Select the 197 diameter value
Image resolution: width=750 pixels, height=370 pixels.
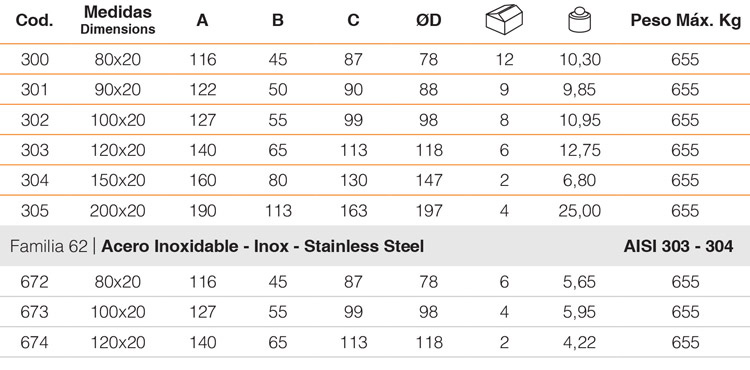429,211
